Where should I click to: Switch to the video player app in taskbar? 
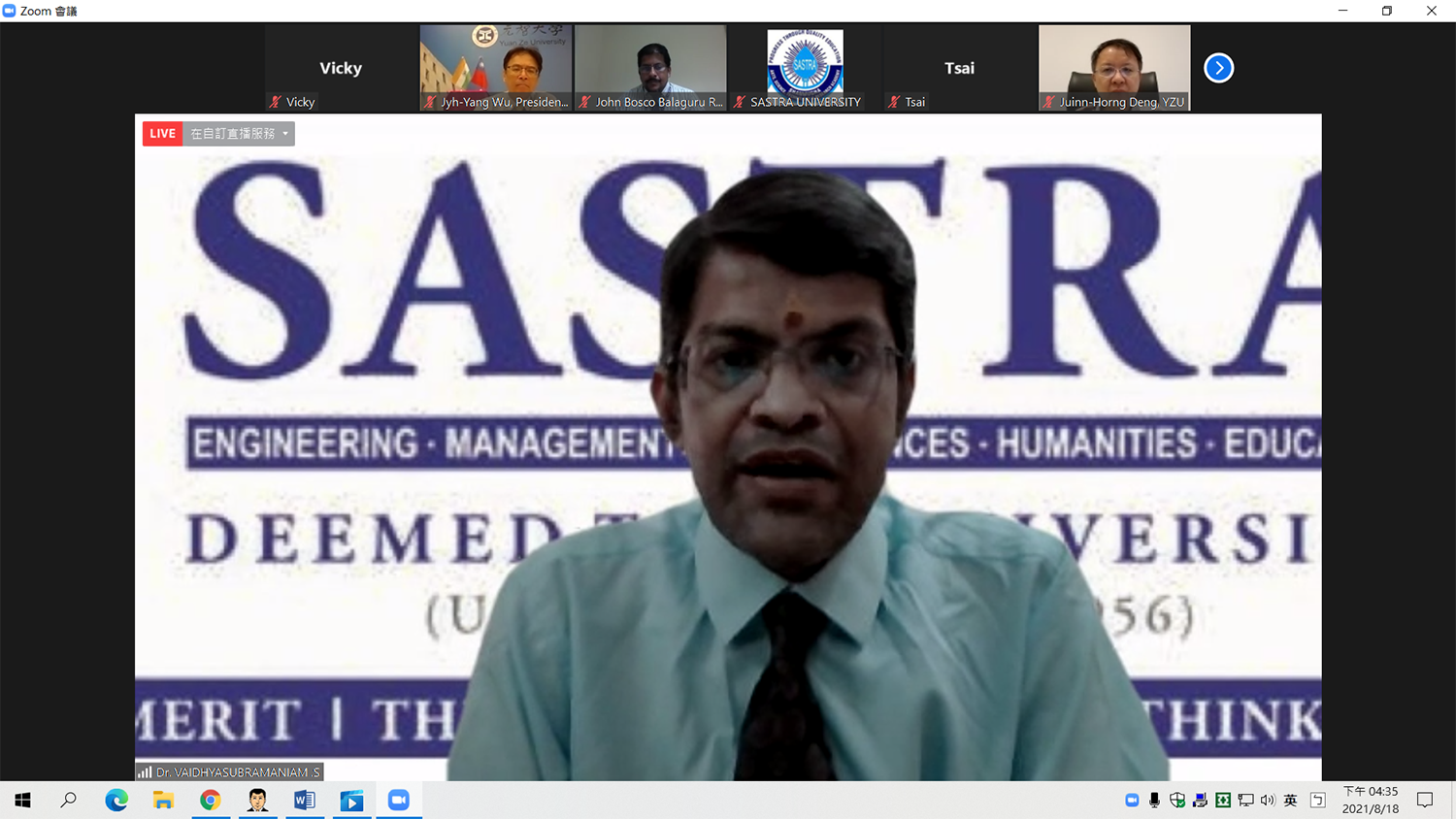point(351,801)
